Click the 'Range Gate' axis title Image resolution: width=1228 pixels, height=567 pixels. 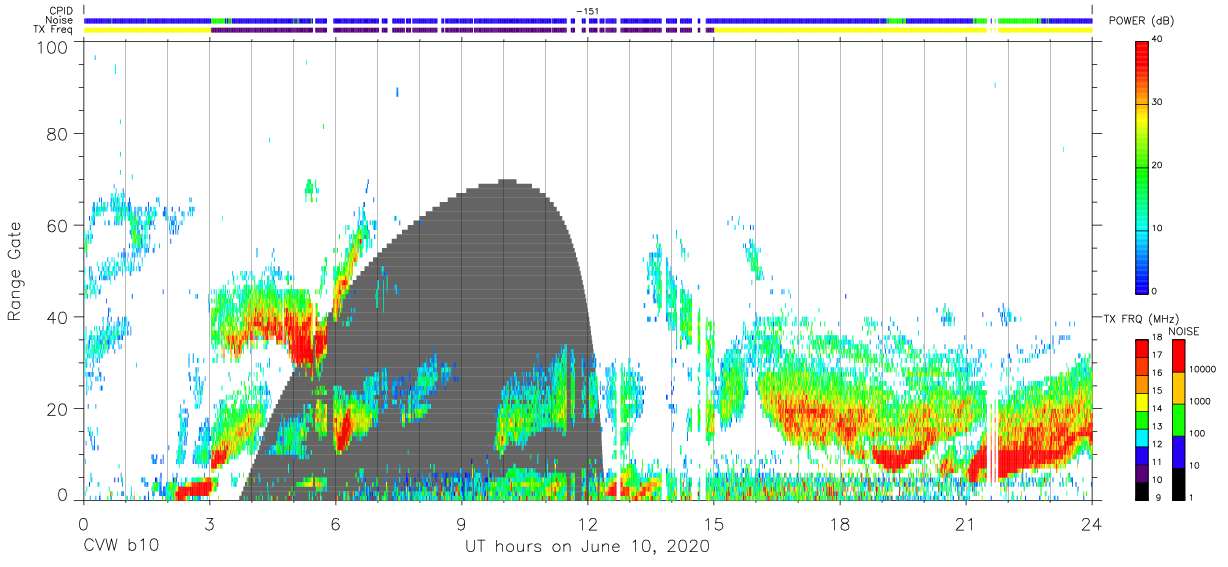point(15,272)
